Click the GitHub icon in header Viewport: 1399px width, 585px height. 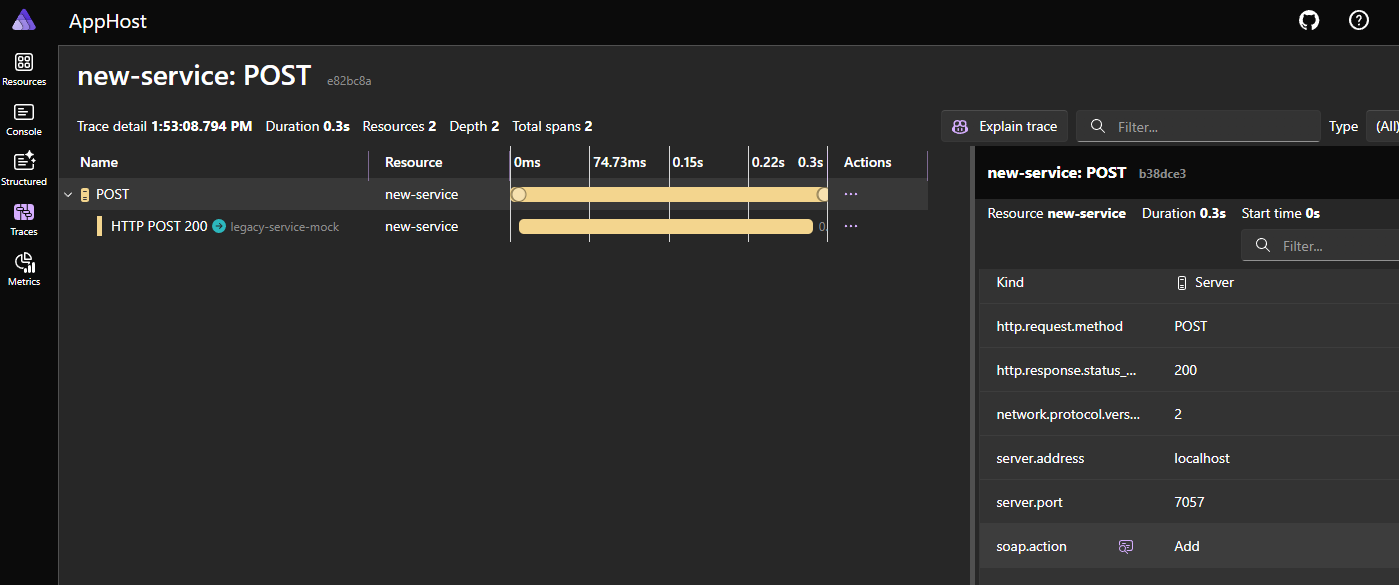(1309, 20)
